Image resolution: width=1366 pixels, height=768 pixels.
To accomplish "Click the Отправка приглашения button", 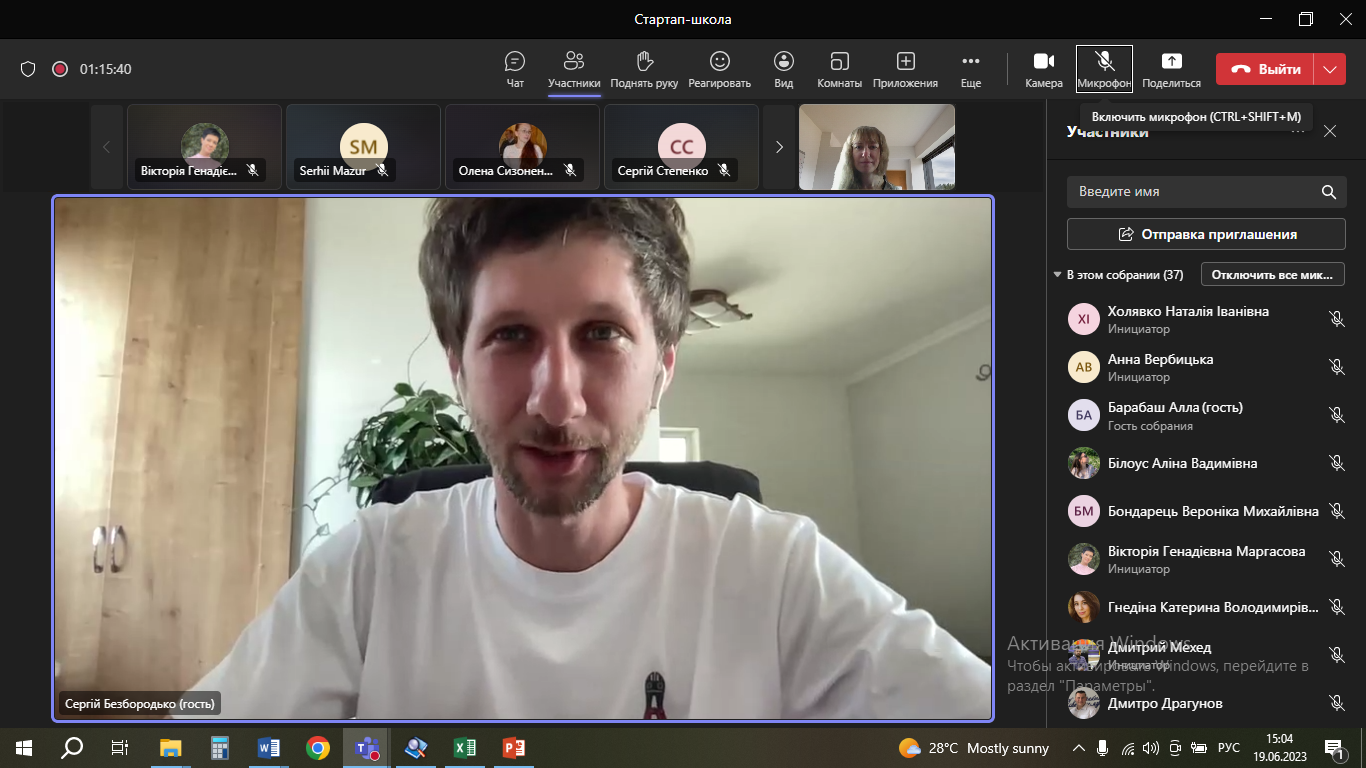I will point(1205,234).
